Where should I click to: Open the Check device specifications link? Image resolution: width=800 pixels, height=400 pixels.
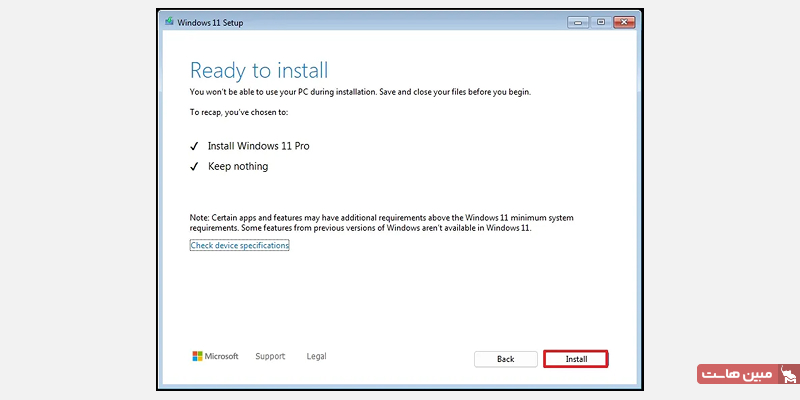tap(240, 245)
